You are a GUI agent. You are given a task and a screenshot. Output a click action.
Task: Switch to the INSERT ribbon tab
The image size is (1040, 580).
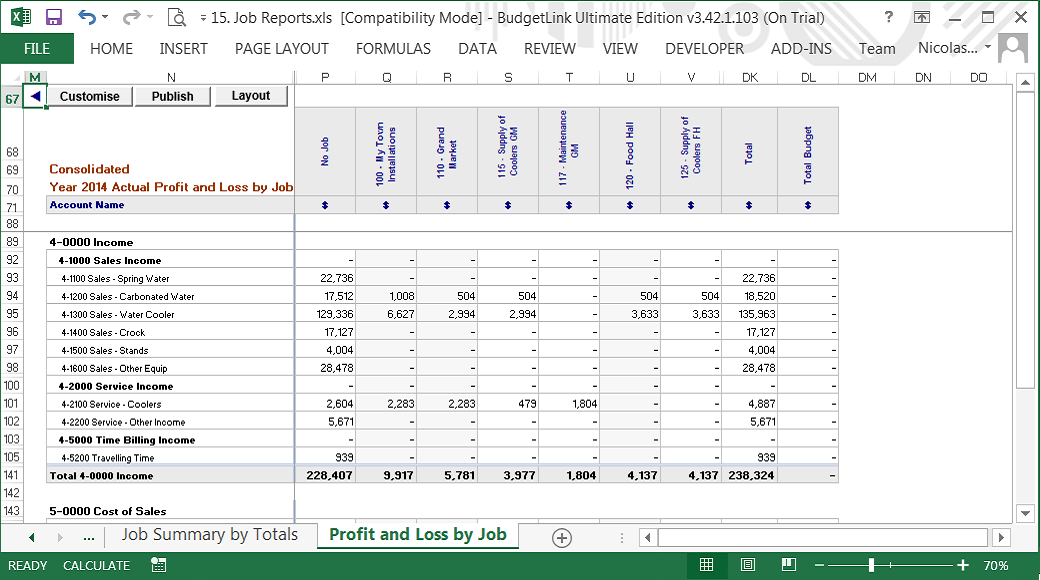click(183, 48)
